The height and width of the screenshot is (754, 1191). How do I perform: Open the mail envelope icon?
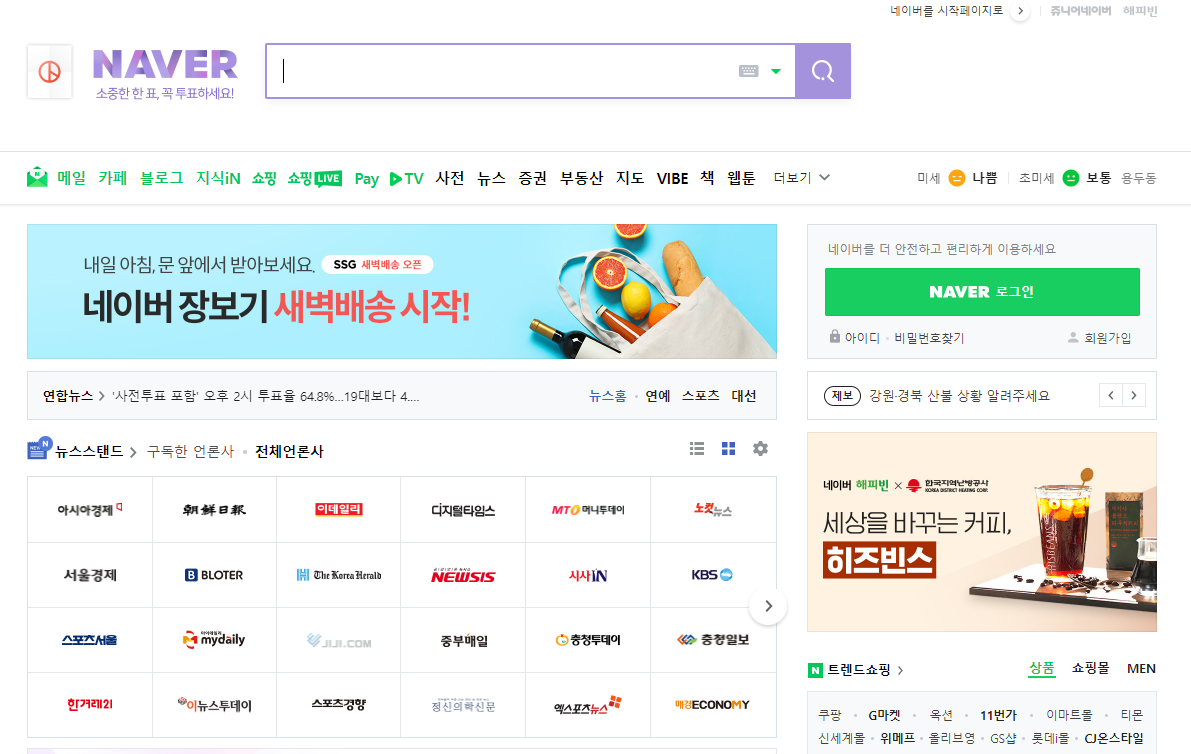pos(37,177)
